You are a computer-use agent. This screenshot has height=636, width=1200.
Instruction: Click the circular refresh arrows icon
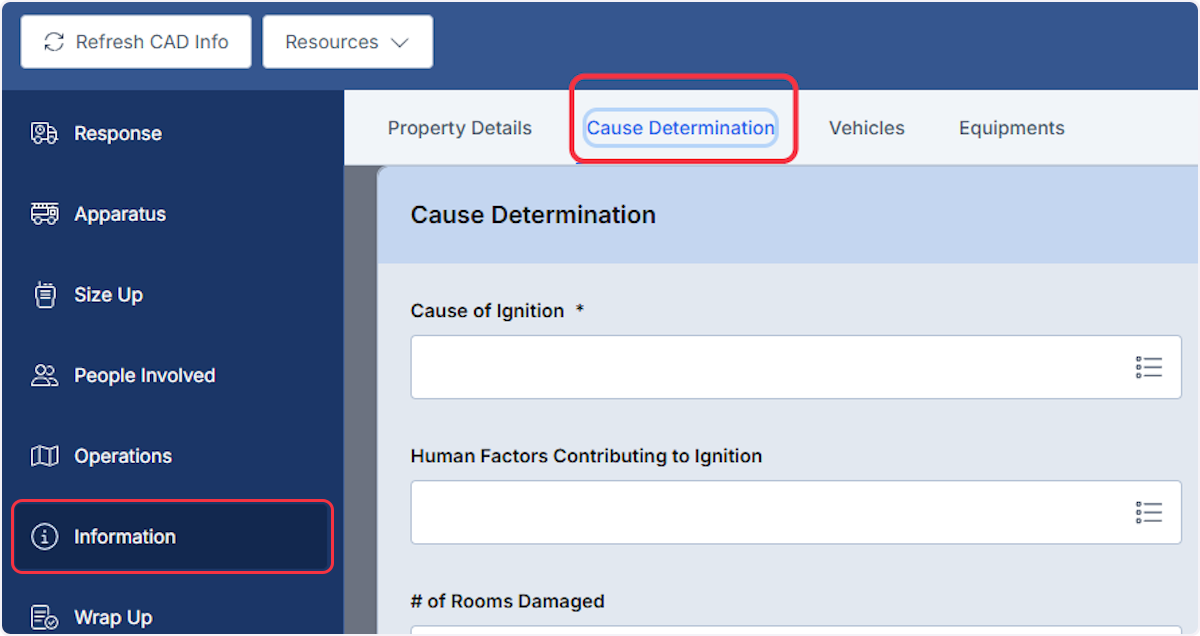pyautogui.click(x=54, y=42)
